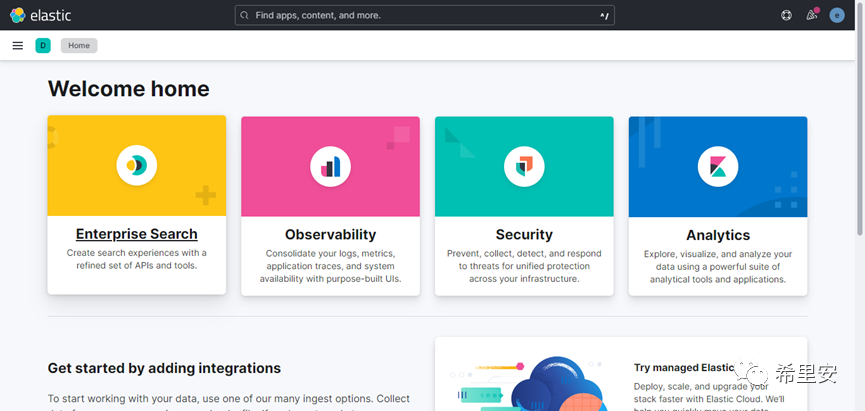865x411 pixels.
Task: Open the Security solution title
Action: [x=524, y=234]
